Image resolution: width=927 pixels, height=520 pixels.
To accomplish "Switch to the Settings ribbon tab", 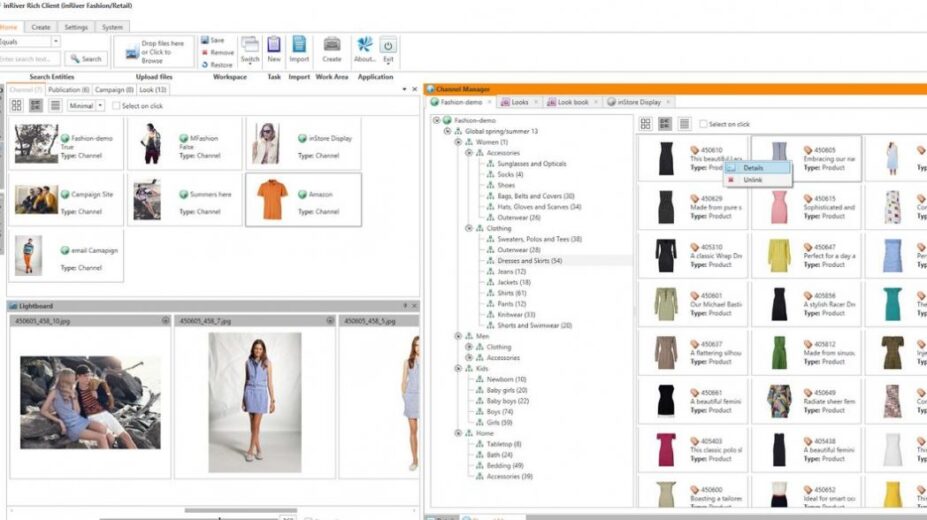I will coord(75,27).
